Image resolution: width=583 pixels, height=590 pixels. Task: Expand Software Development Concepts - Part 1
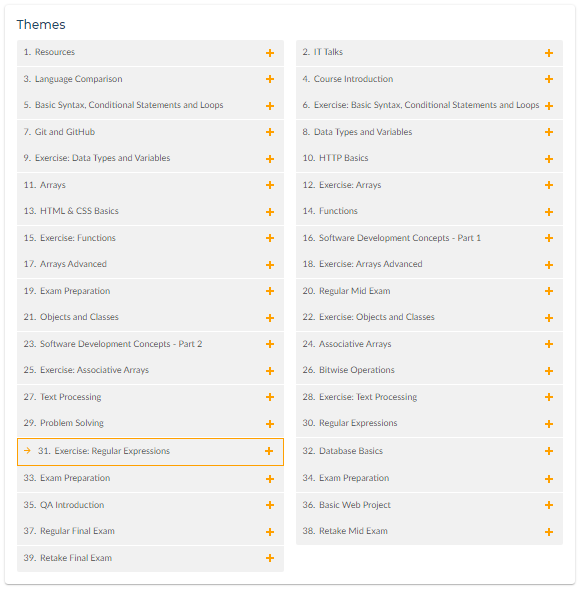pos(429,238)
